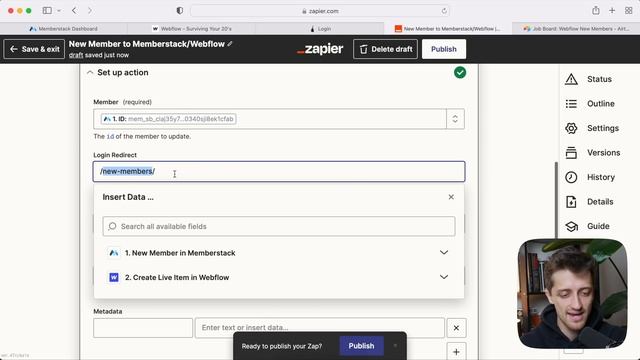
Task: Collapse the Set up action section
Action: (x=90, y=73)
